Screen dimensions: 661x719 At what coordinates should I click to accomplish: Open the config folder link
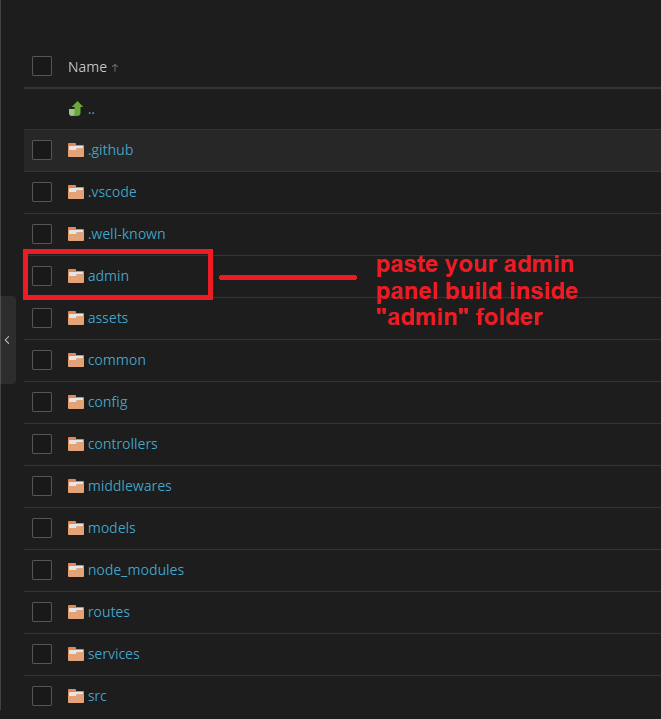[x=108, y=402]
